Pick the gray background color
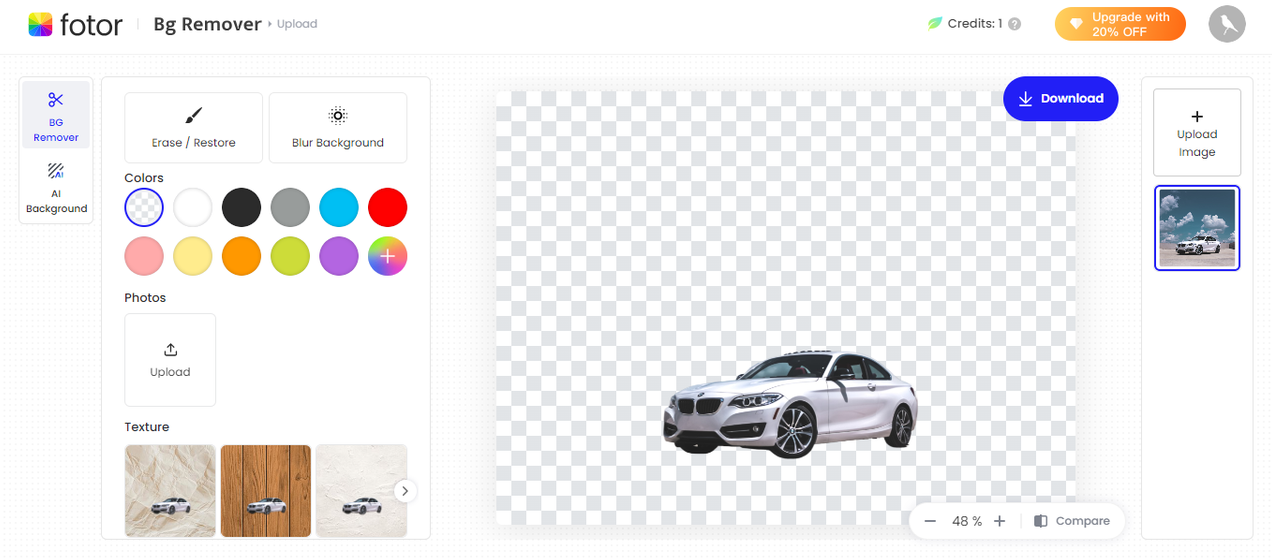Image resolution: width=1272 pixels, height=560 pixels. point(290,208)
